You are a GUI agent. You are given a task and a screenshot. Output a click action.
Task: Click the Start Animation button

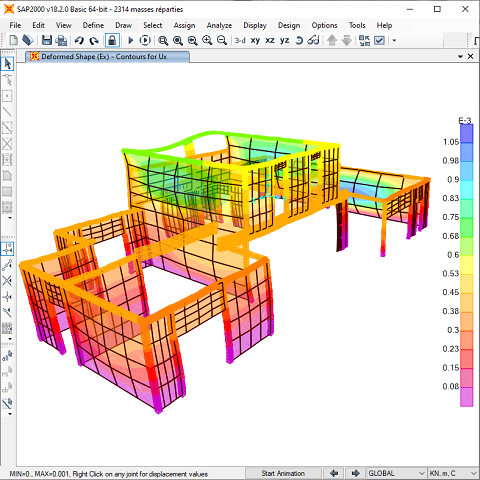pos(283,473)
